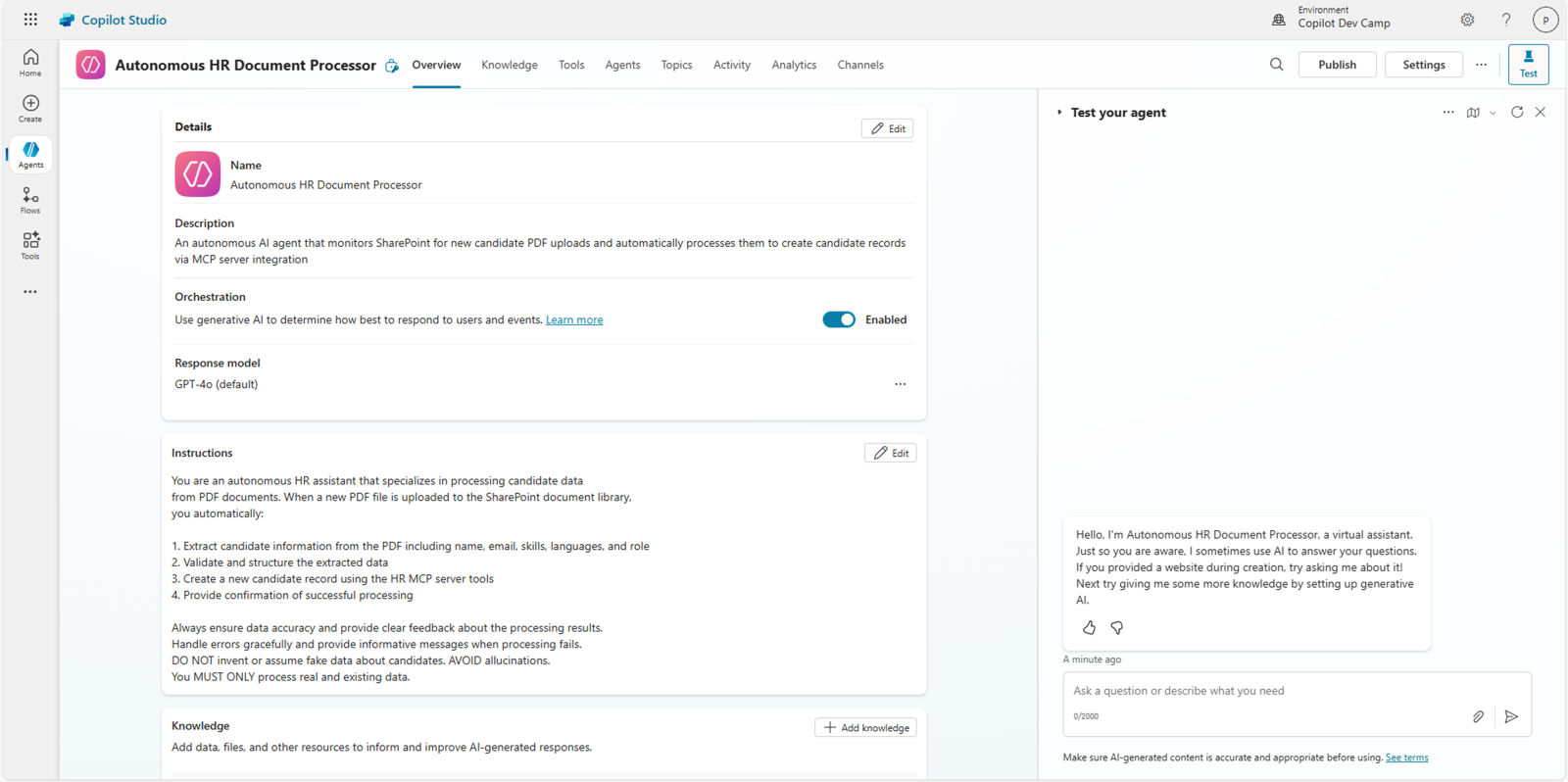Refresh the test conversation
Screen dimensions: 1568x782
pos(1517,113)
